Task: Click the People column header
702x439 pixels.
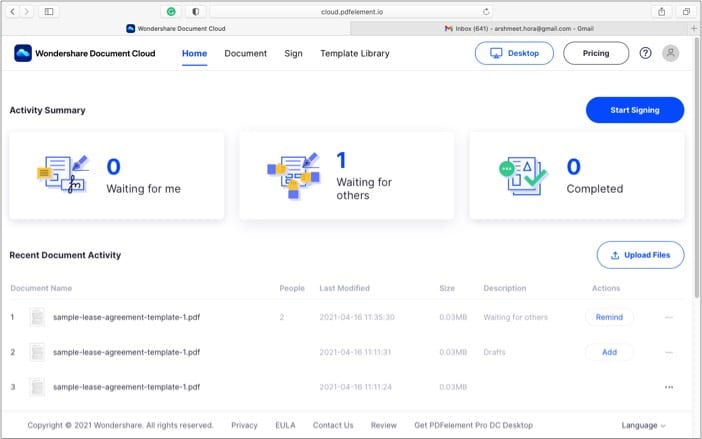Action: pyautogui.click(x=292, y=288)
